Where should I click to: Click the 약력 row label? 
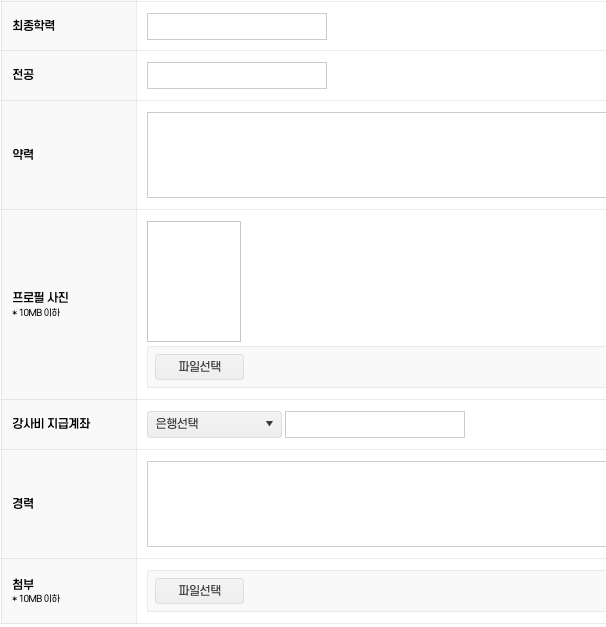pos(23,155)
